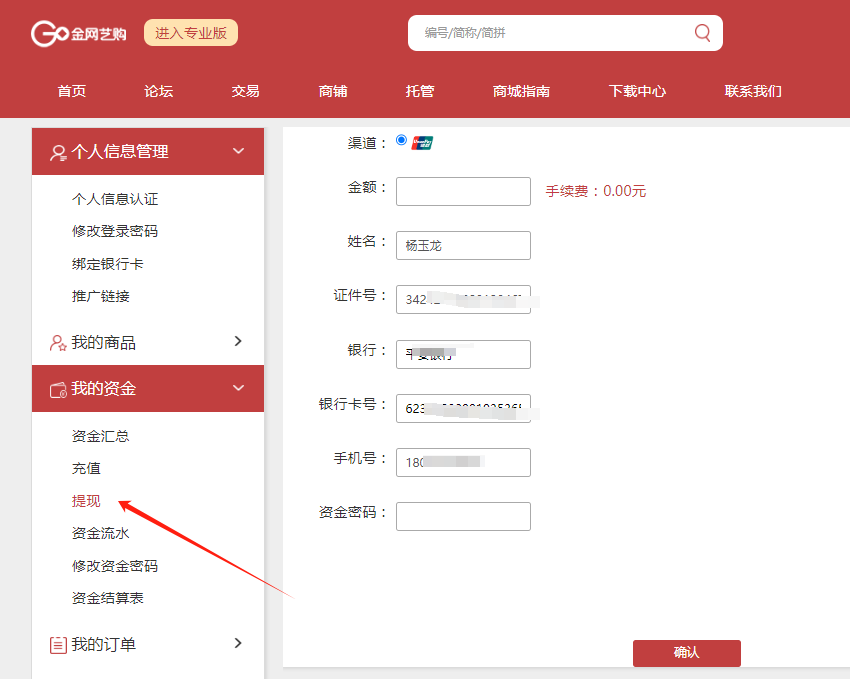
Task: Click the UnionPay channel icon
Action: coord(422,143)
